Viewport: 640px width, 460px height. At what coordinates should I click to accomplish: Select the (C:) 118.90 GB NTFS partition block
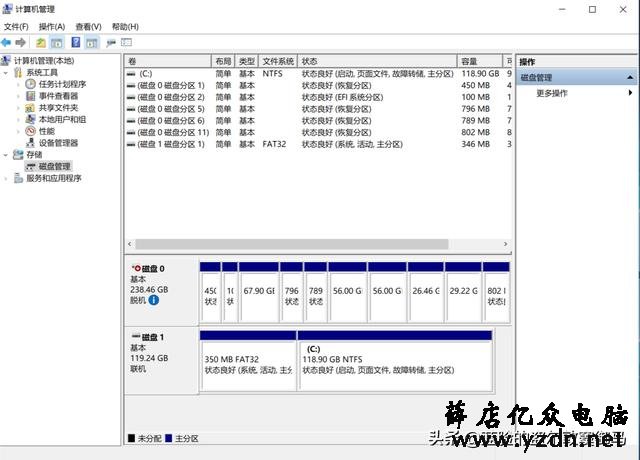(x=395, y=361)
